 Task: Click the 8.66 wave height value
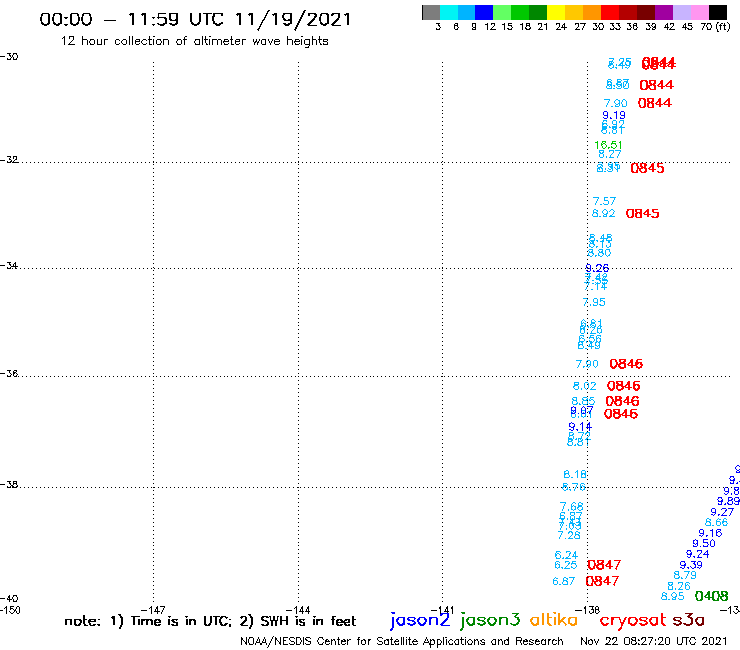[x=717, y=523]
